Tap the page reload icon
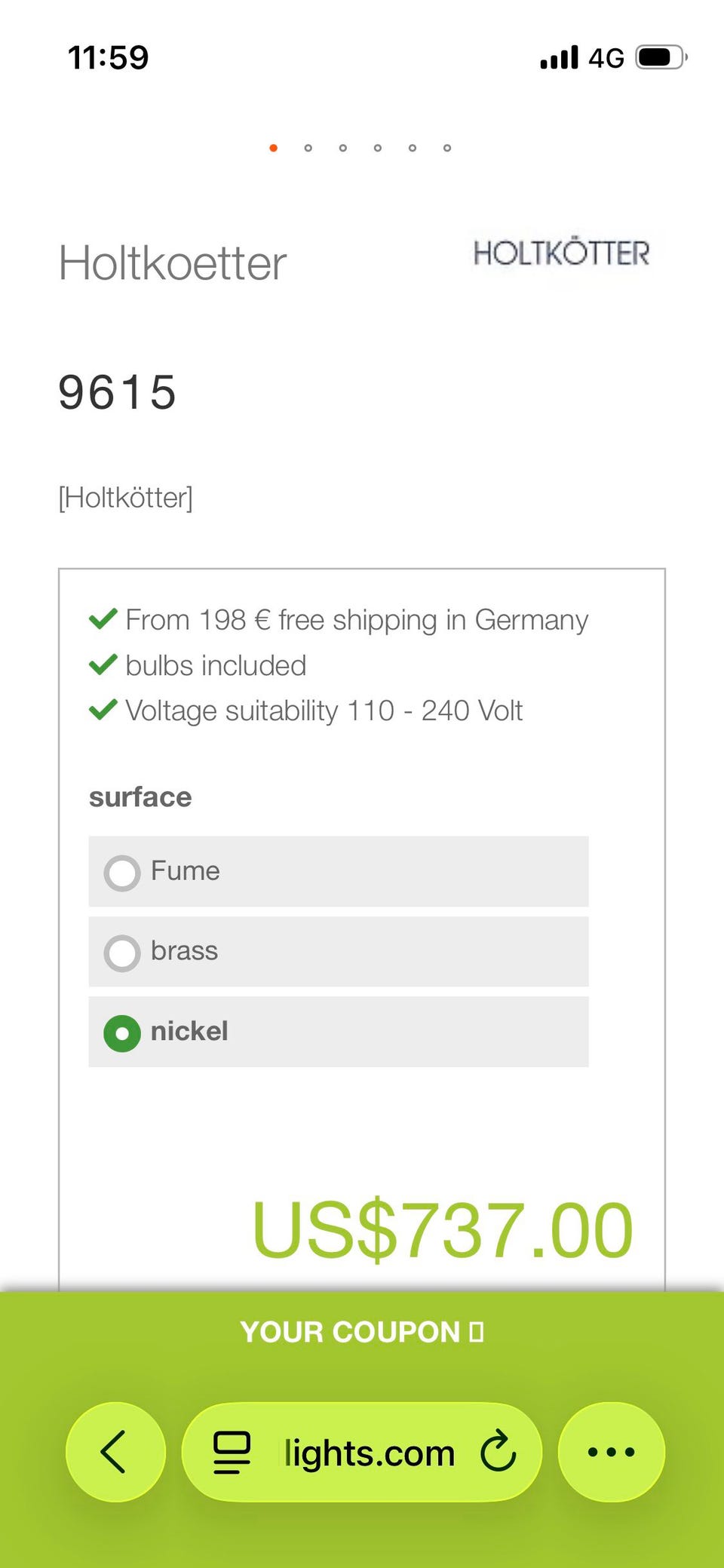 click(499, 1452)
